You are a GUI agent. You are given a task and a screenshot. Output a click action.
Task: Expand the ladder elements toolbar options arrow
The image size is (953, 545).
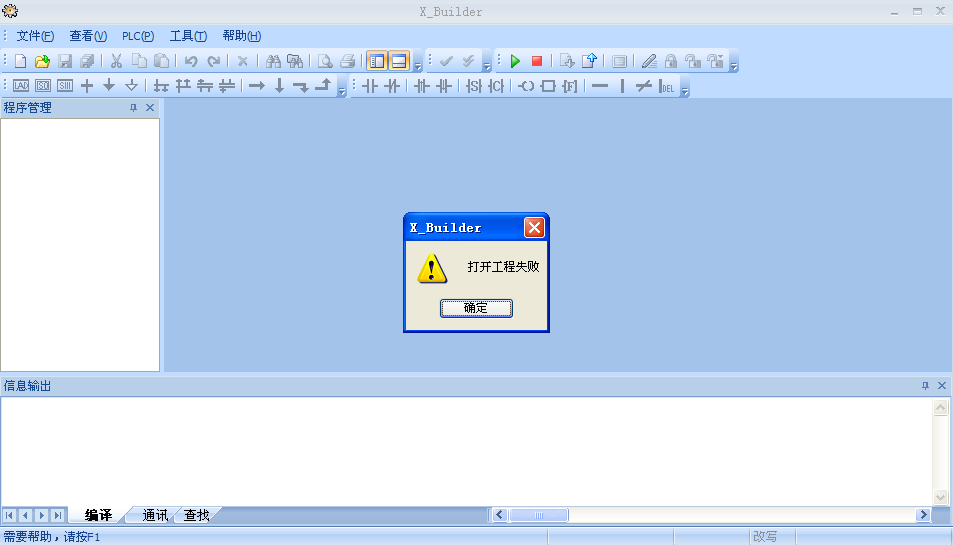coord(685,91)
